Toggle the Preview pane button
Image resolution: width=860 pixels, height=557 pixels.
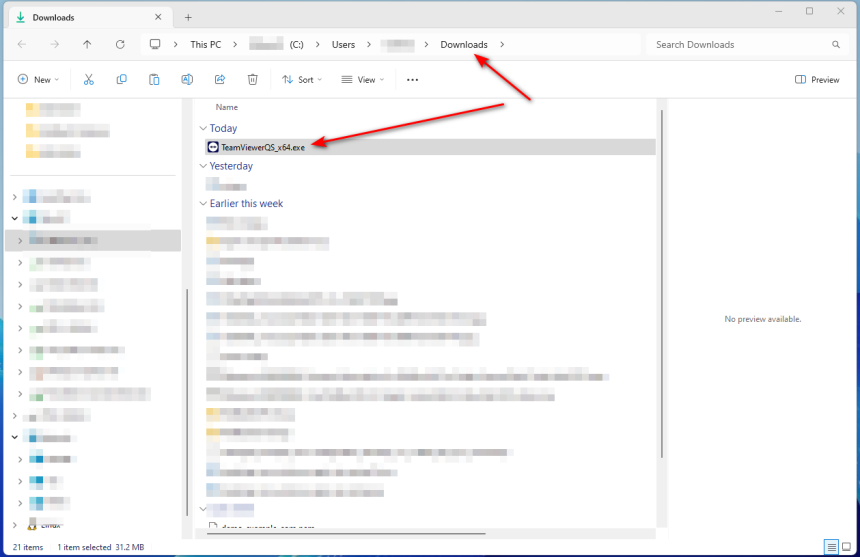817,80
